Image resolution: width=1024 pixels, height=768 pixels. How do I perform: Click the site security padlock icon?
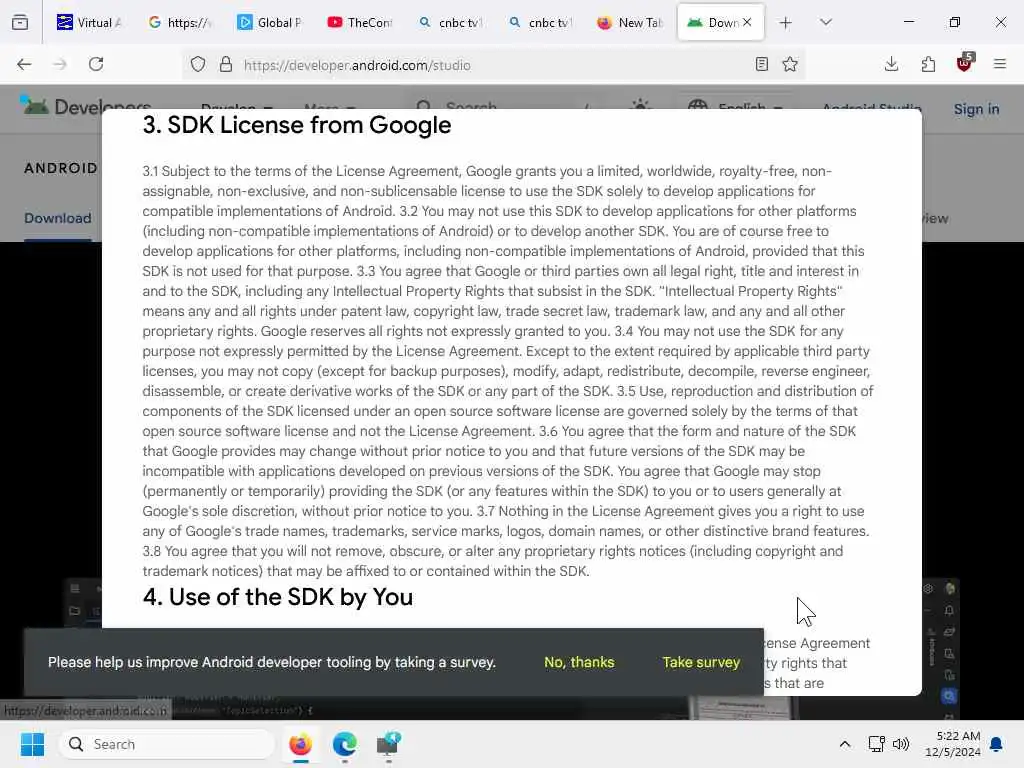[x=226, y=64]
